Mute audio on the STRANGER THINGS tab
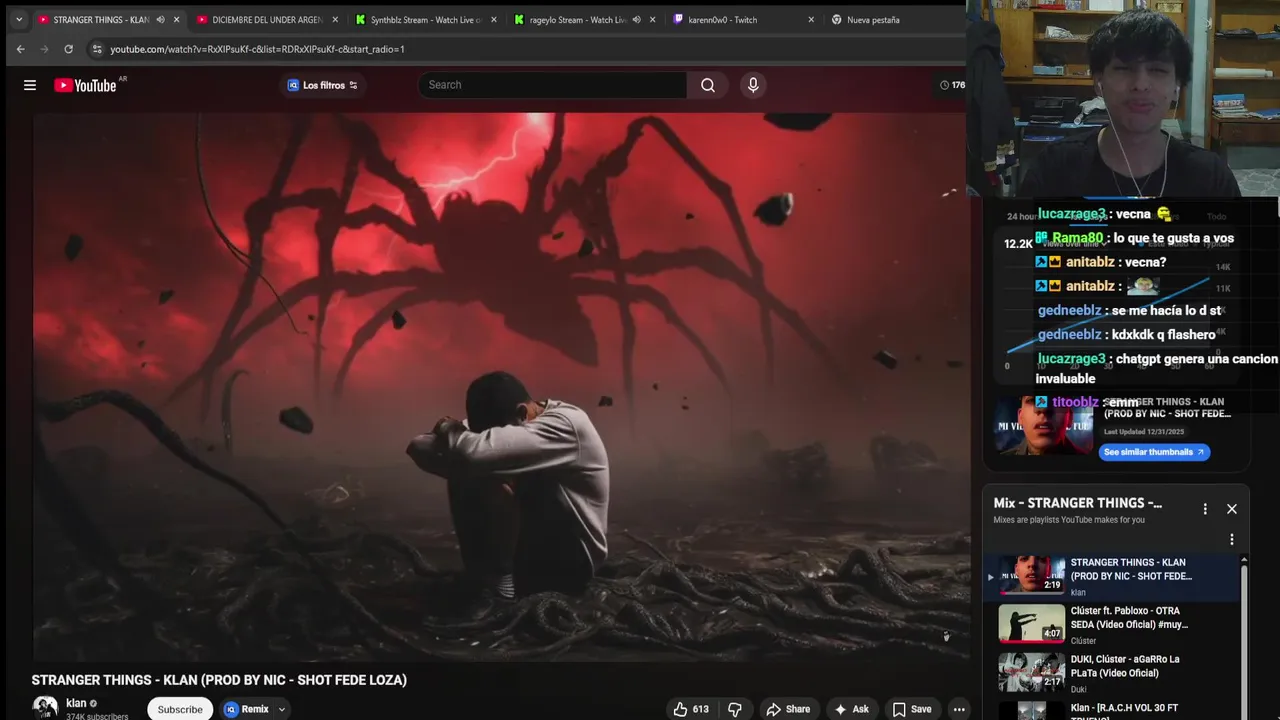This screenshot has width=1280, height=720. click(160, 19)
